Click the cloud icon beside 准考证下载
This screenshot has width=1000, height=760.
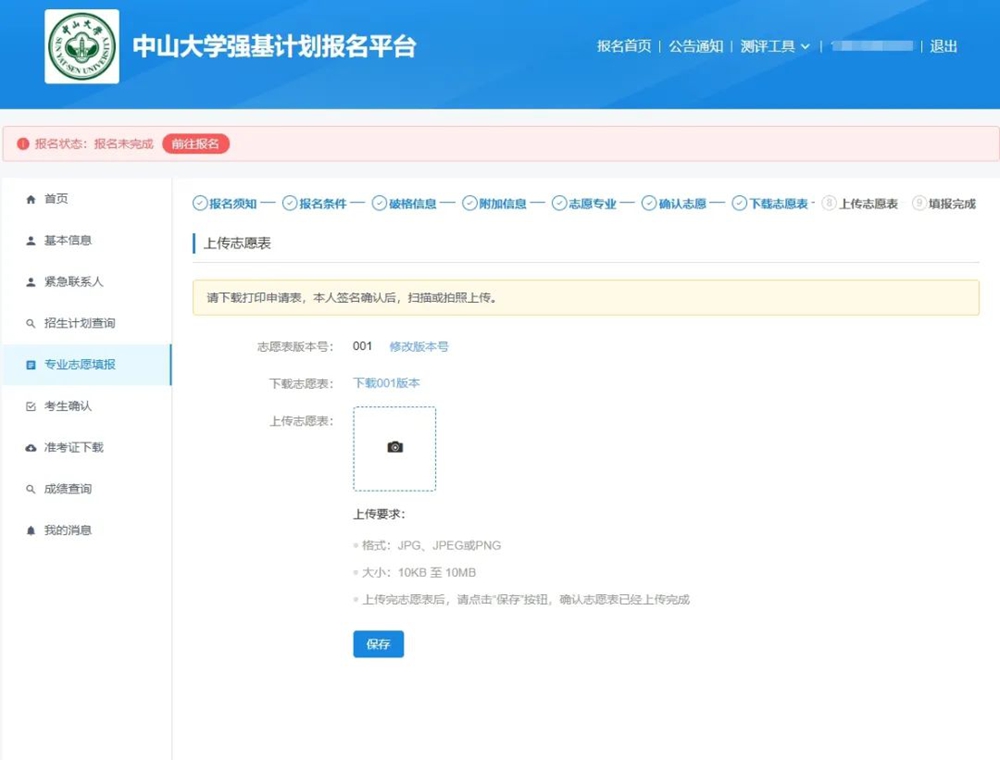(x=30, y=448)
